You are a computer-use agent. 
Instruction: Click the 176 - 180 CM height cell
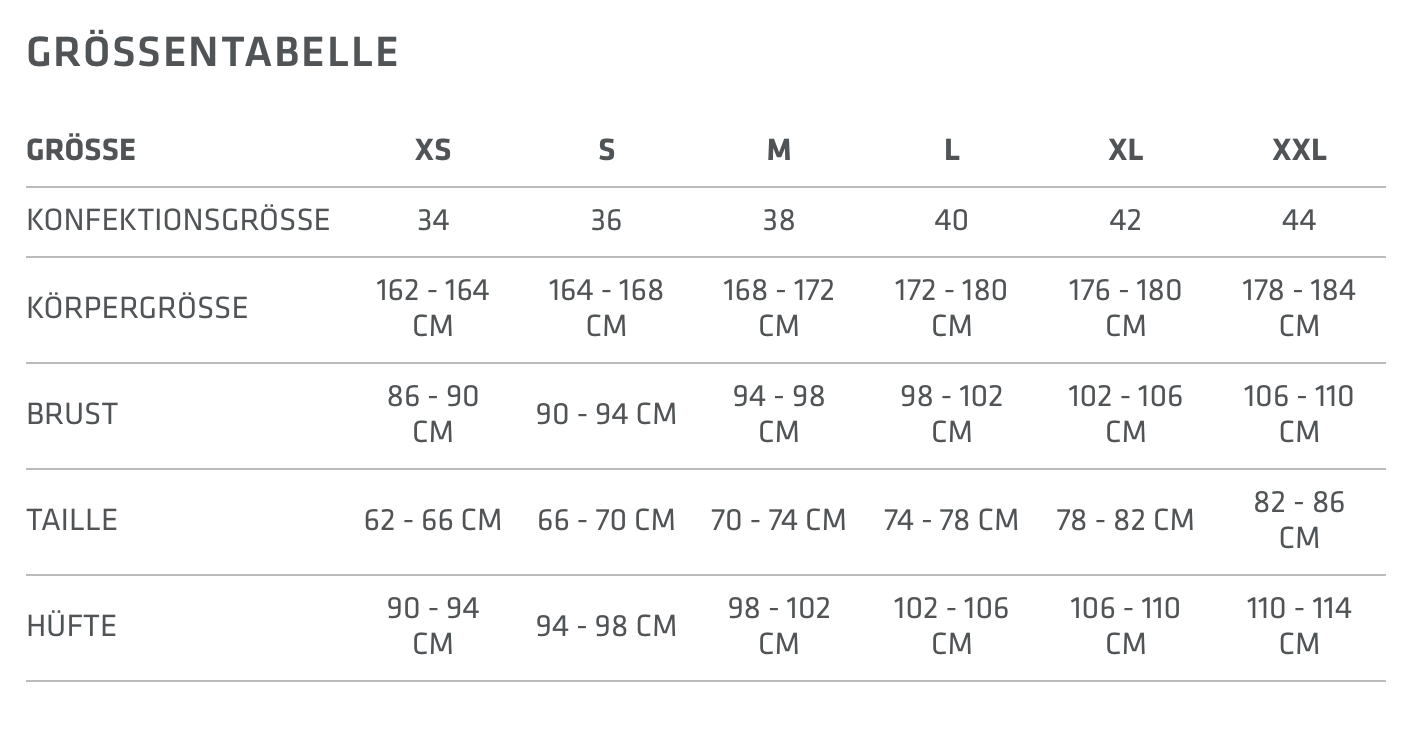(1125, 308)
